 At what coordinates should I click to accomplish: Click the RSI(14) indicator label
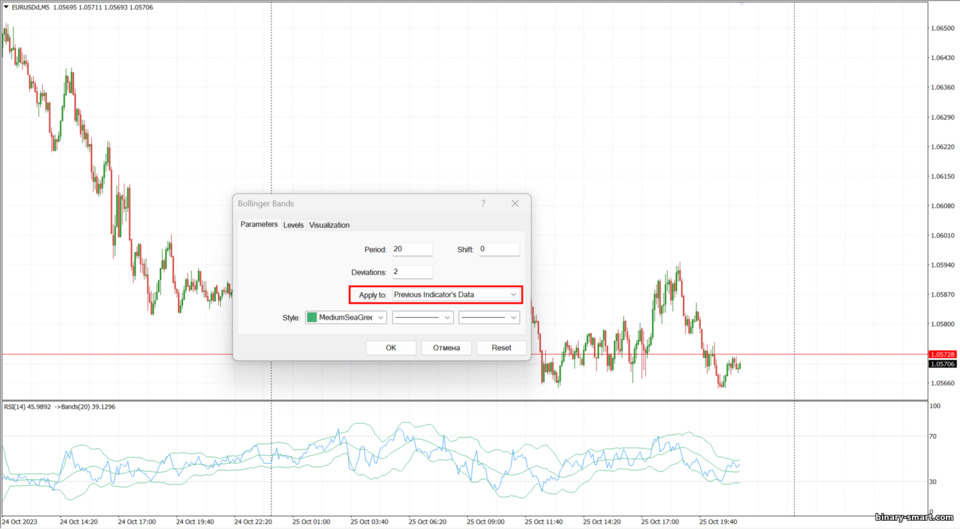pos(28,407)
